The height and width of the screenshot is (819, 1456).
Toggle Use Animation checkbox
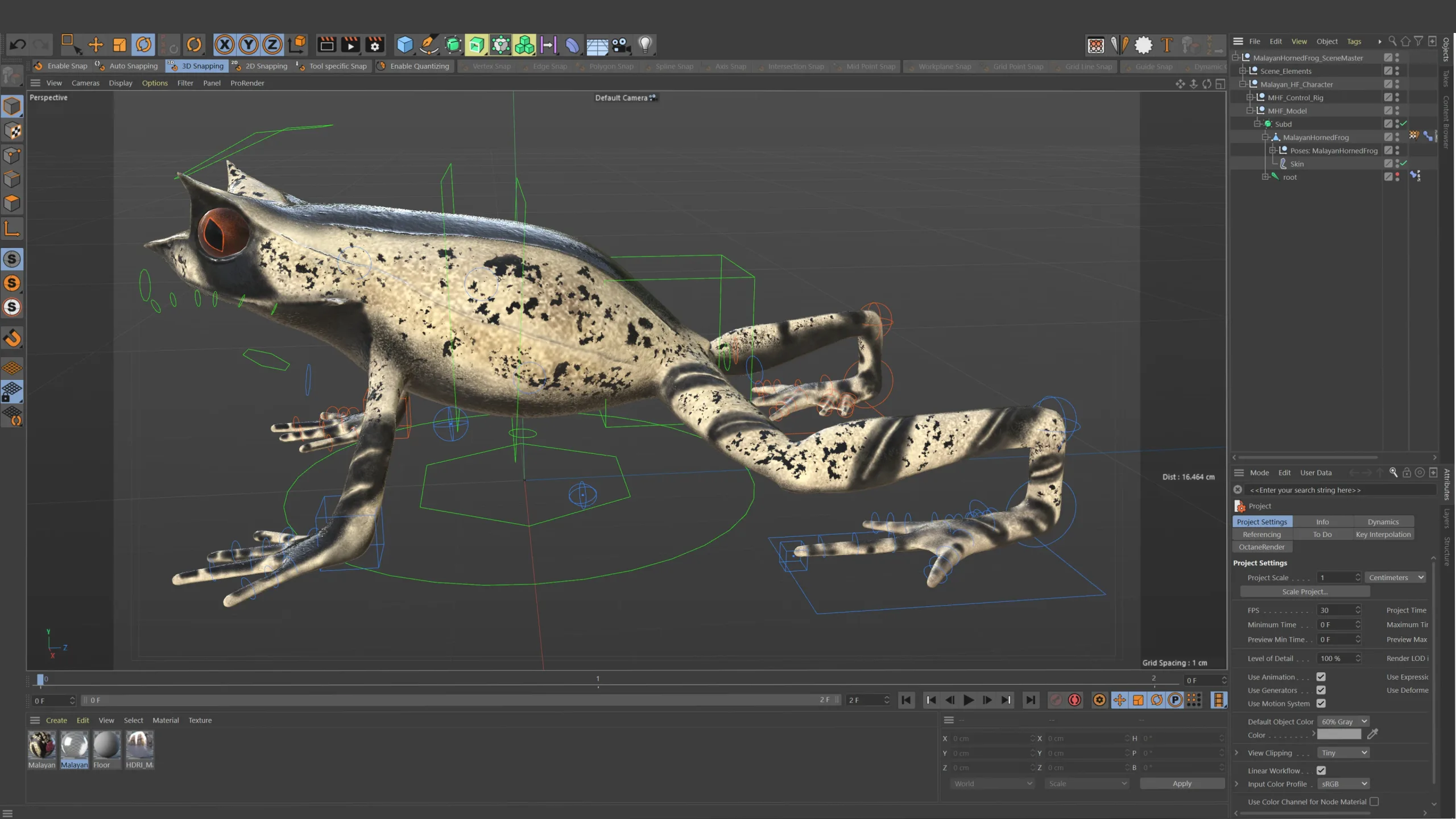pyautogui.click(x=1321, y=677)
